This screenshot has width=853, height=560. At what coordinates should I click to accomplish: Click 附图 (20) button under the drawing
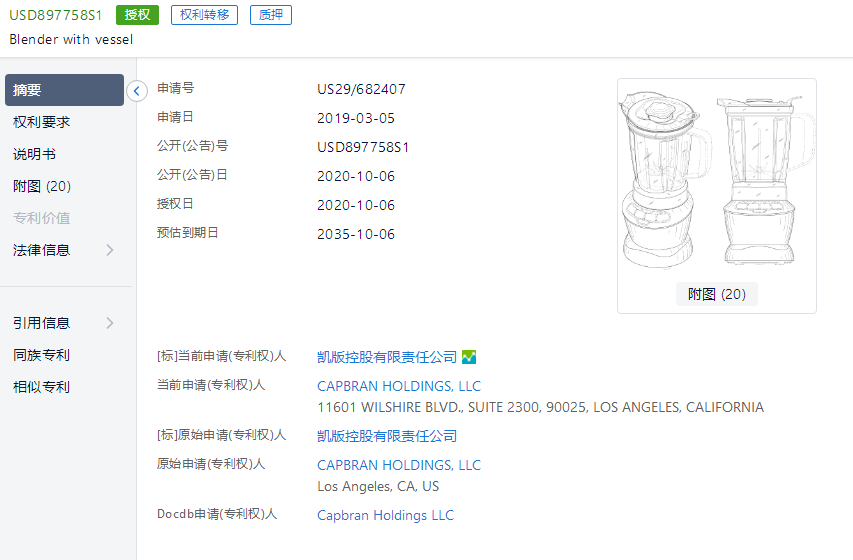717,294
